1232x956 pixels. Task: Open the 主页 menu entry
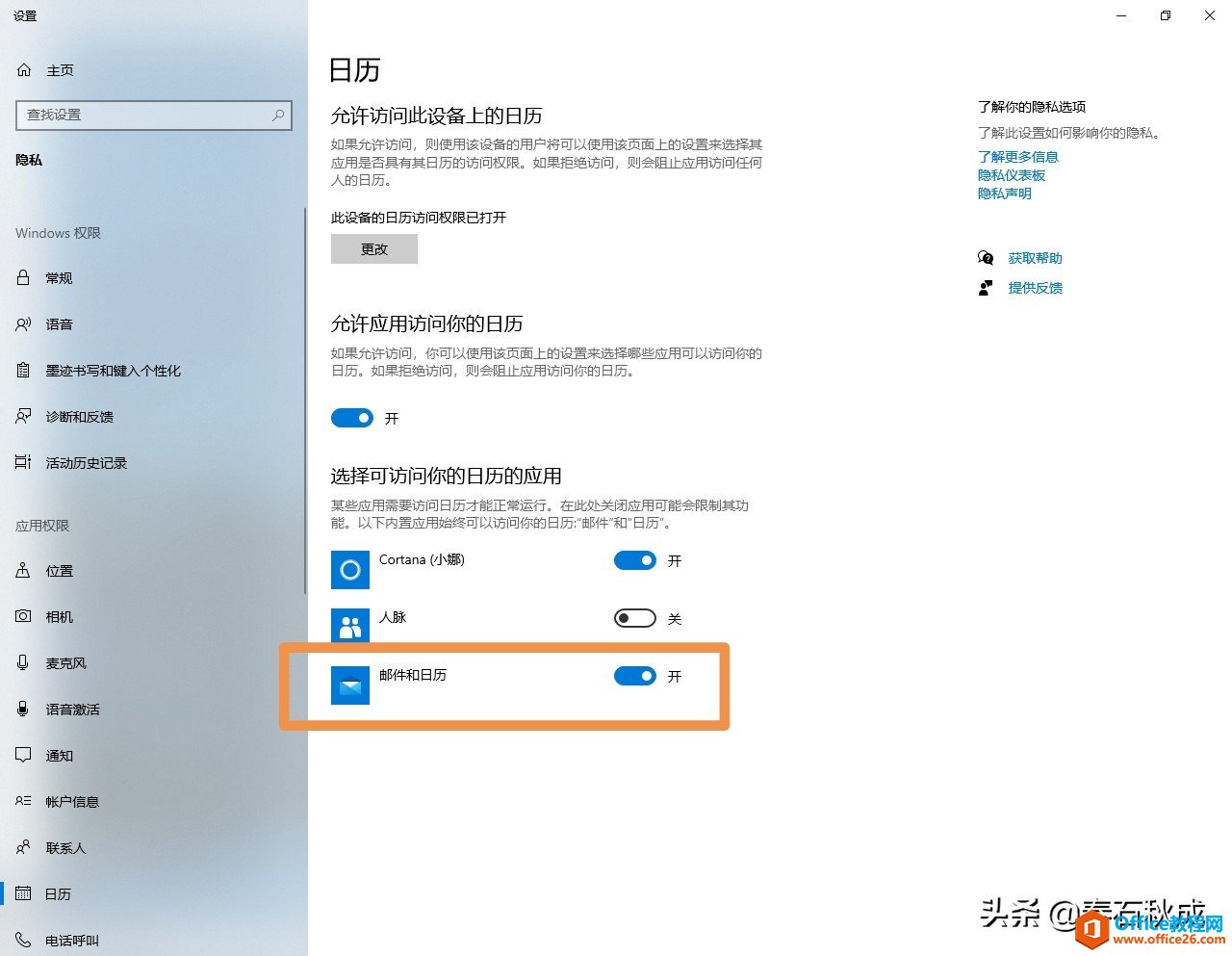[60, 70]
